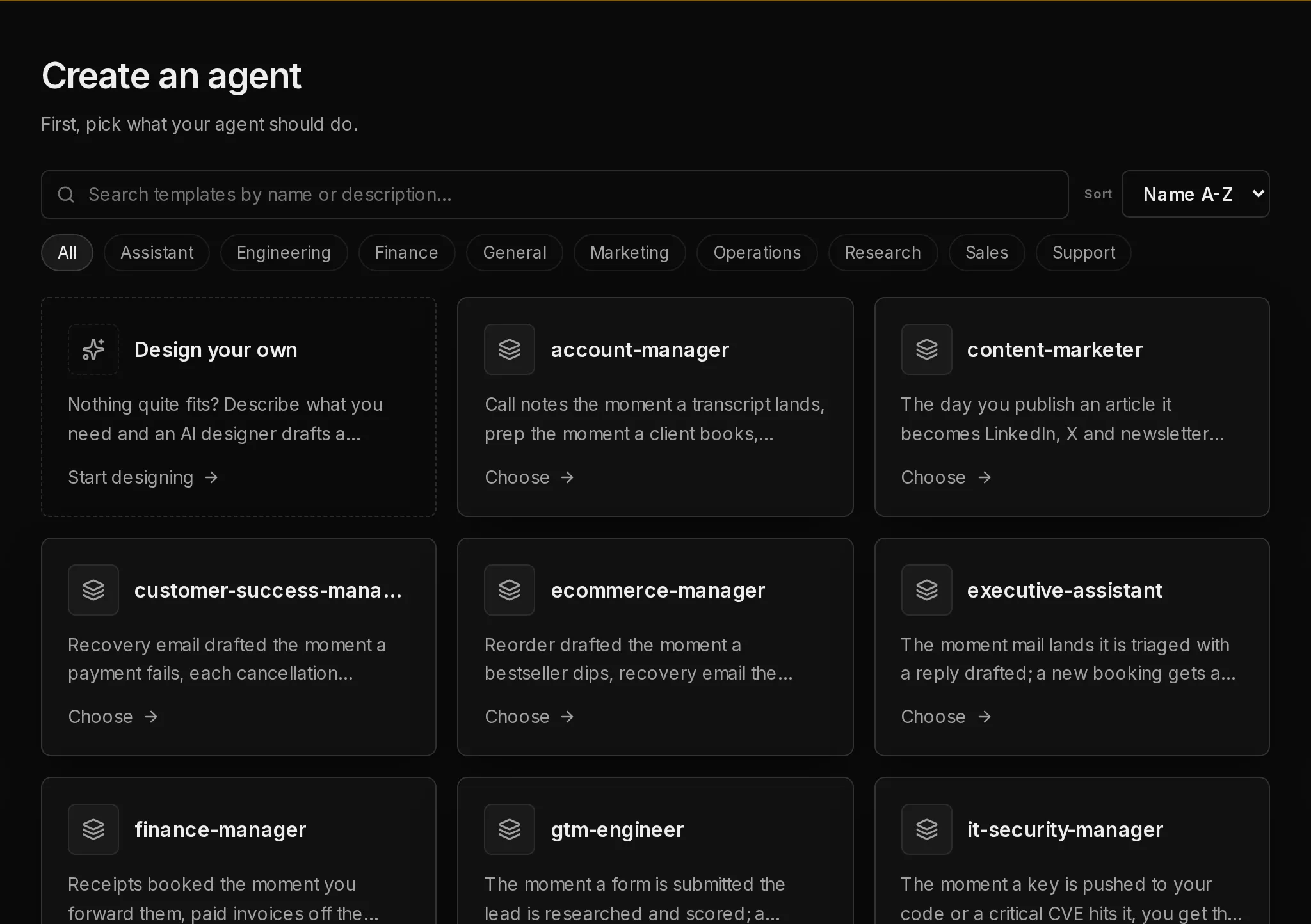Click the layers icon beside content-marketer
Image resolution: width=1311 pixels, height=924 pixels.
point(926,349)
